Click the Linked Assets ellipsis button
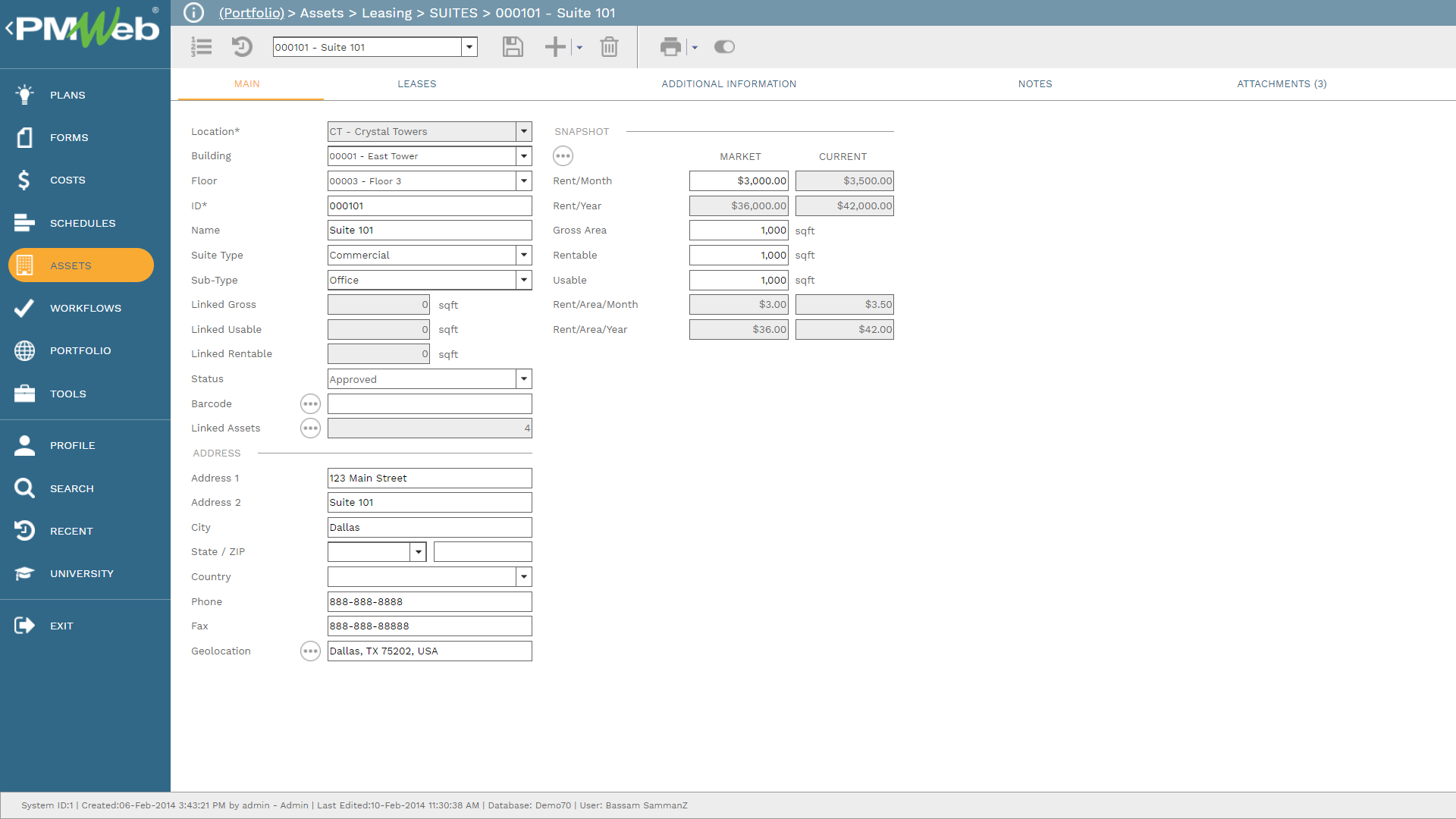Screen dimensions: 1456x819 [310, 428]
